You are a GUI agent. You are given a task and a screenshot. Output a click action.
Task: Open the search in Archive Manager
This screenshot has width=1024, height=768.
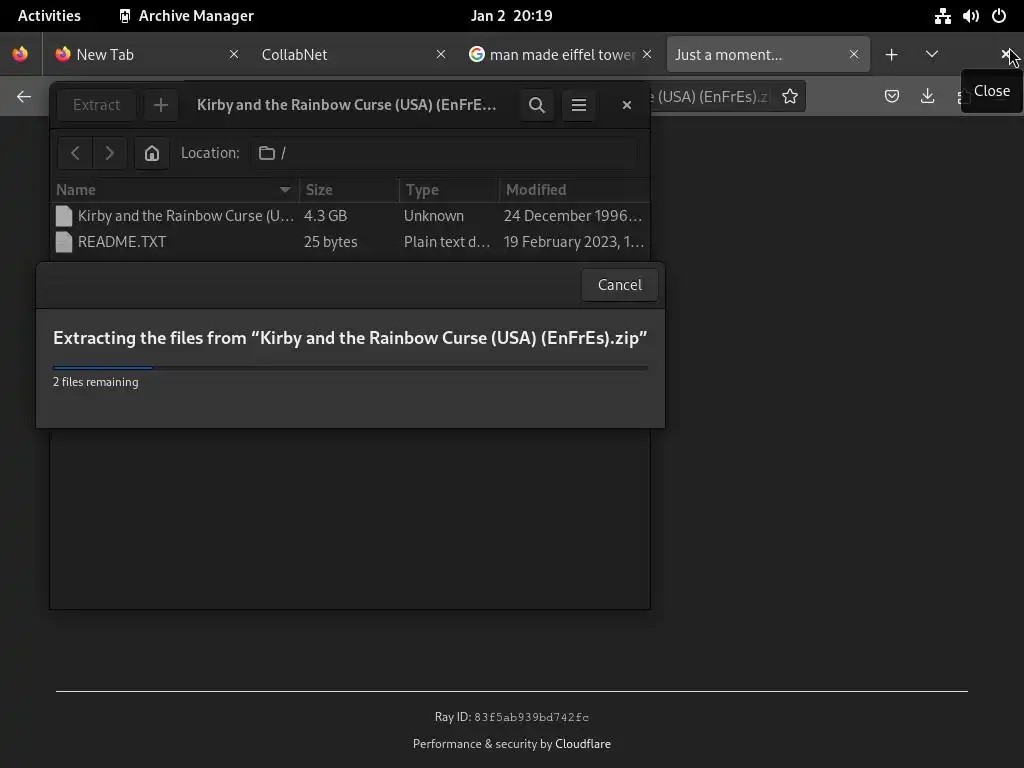[x=537, y=105]
